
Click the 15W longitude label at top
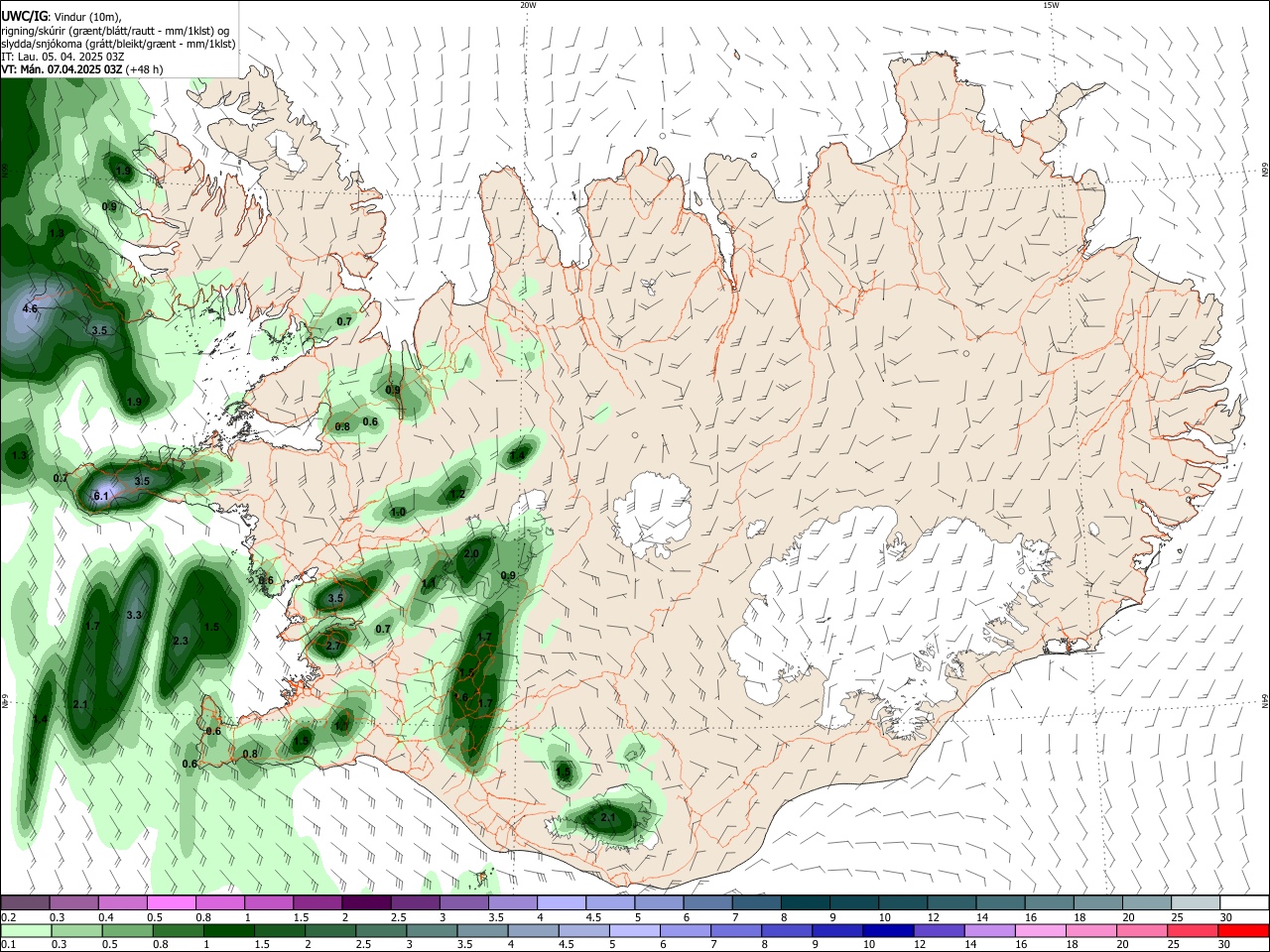coord(1051,5)
